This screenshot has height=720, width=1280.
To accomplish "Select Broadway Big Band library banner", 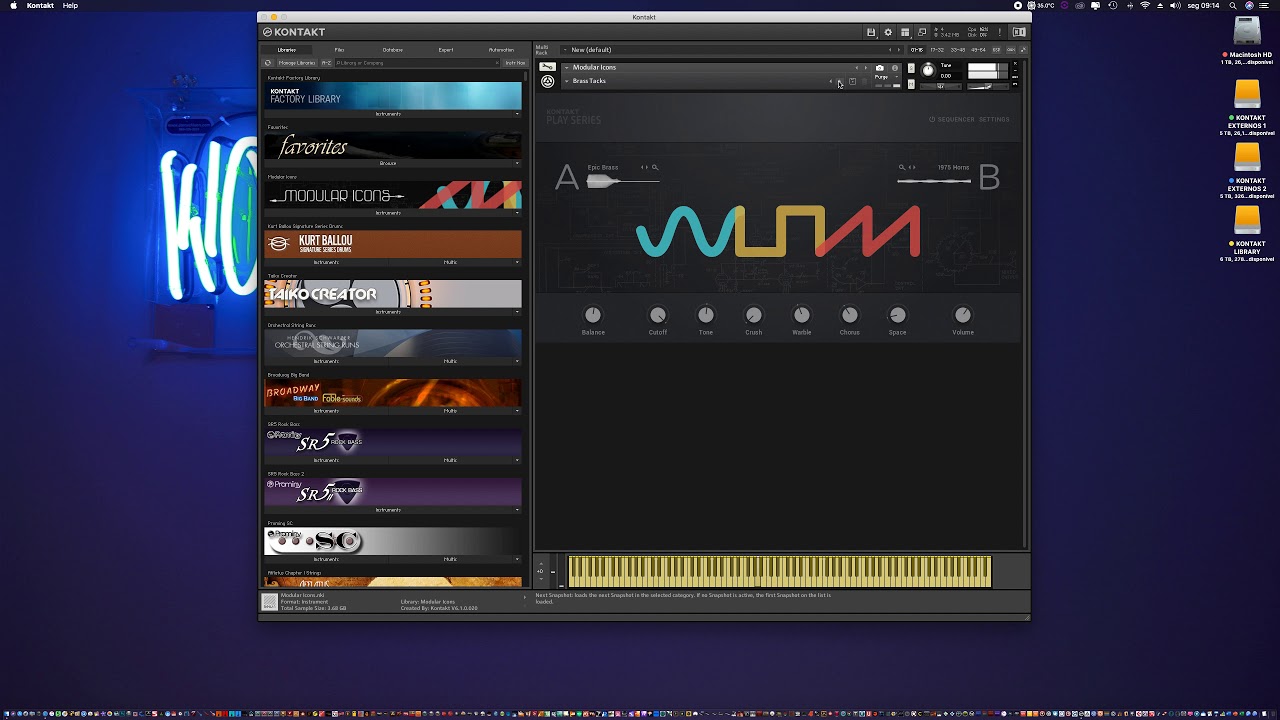I will (393, 393).
